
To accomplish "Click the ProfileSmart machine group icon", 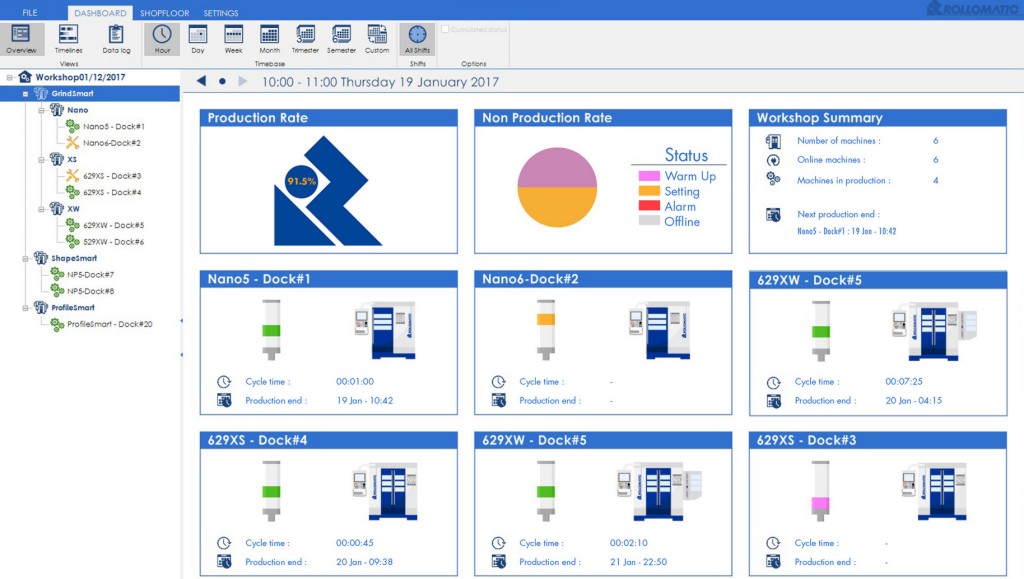I will tap(41, 307).
